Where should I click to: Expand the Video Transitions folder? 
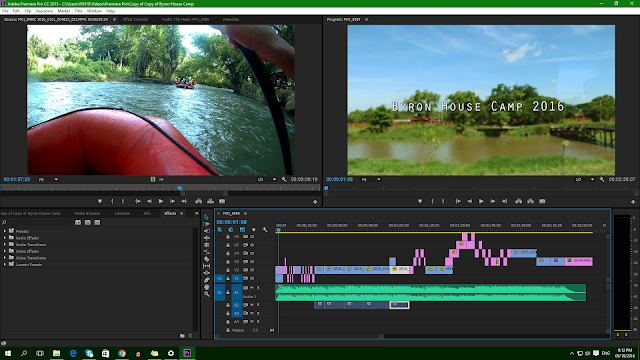pyautogui.click(x=5, y=258)
